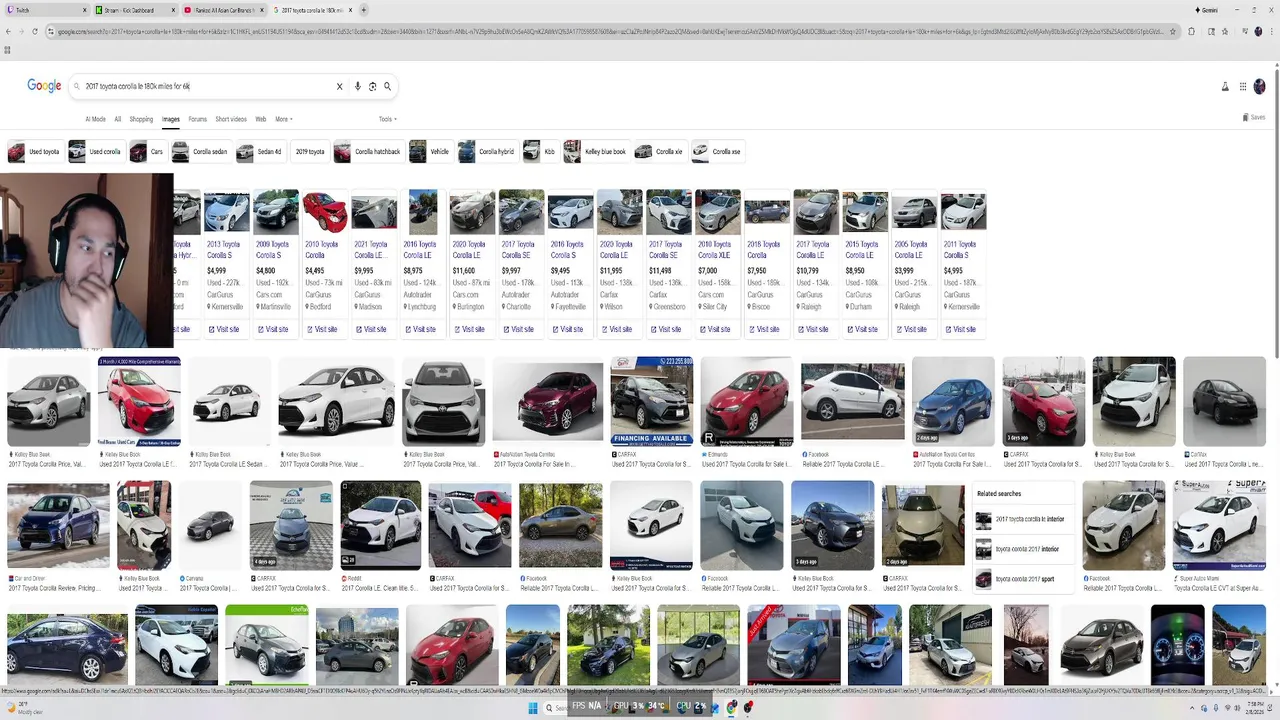The height and width of the screenshot is (720, 1280).
Task: Filter by Corolla xse chip
Action: click(718, 152)
